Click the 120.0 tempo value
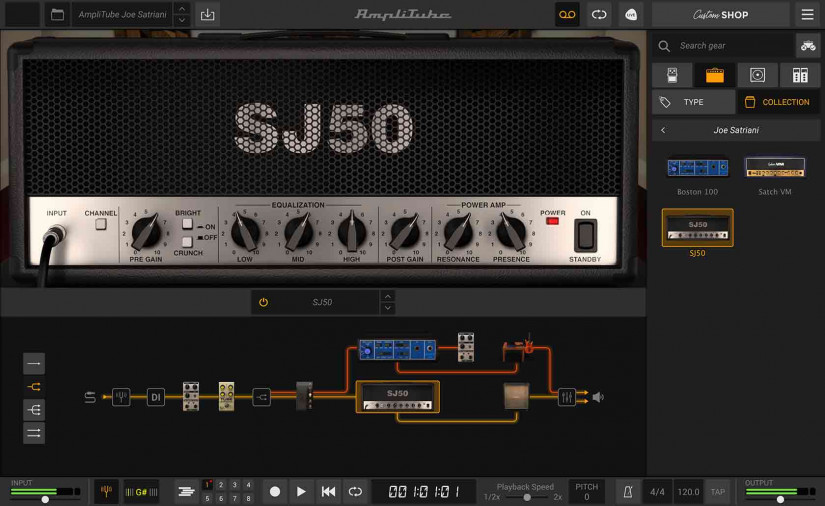 (688, 492)
